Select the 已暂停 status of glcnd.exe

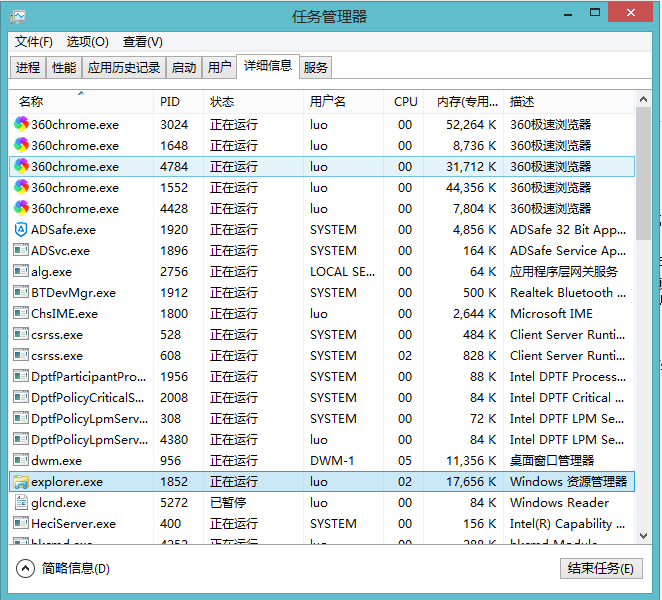[x=228, y=502]
